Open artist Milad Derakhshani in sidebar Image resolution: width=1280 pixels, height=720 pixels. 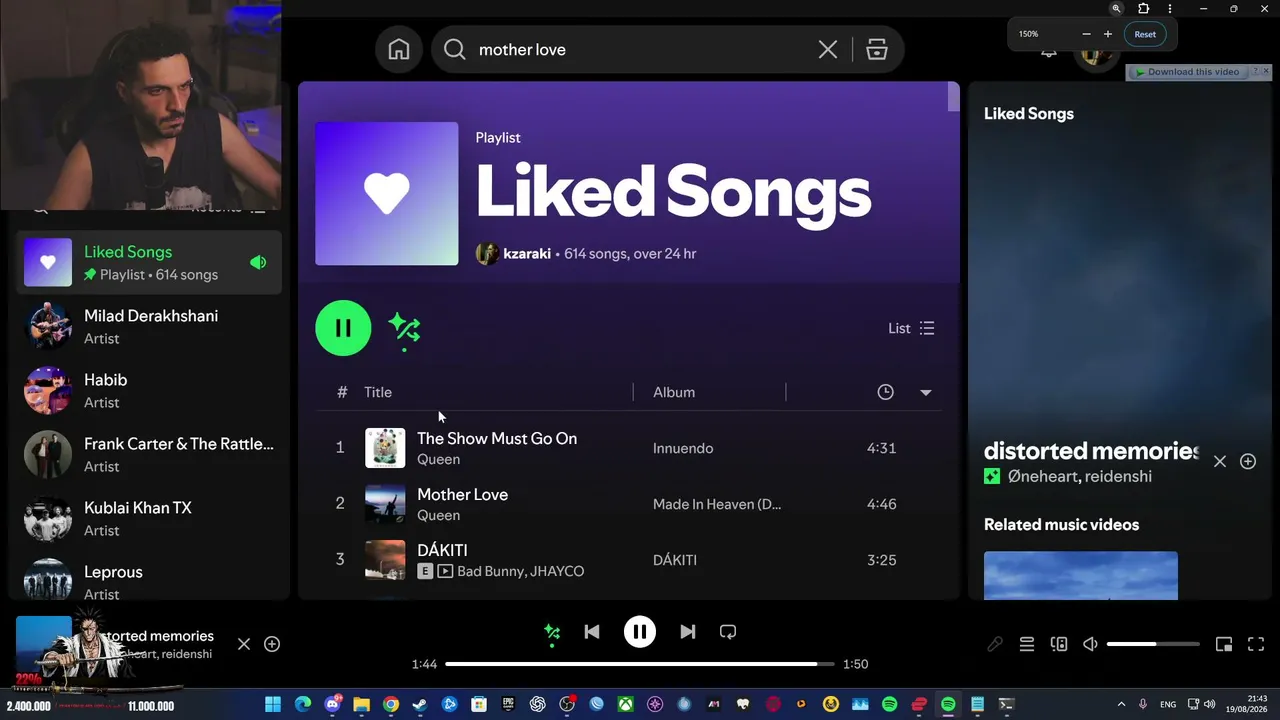(150, 326)
